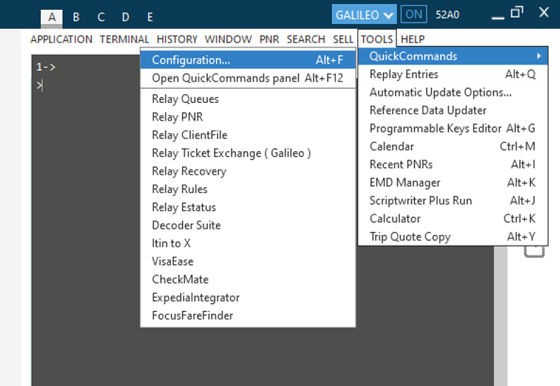Toggle the ON connection indicator
The width and height of the screenshot is (560, 386).
(x=414, y=14)
